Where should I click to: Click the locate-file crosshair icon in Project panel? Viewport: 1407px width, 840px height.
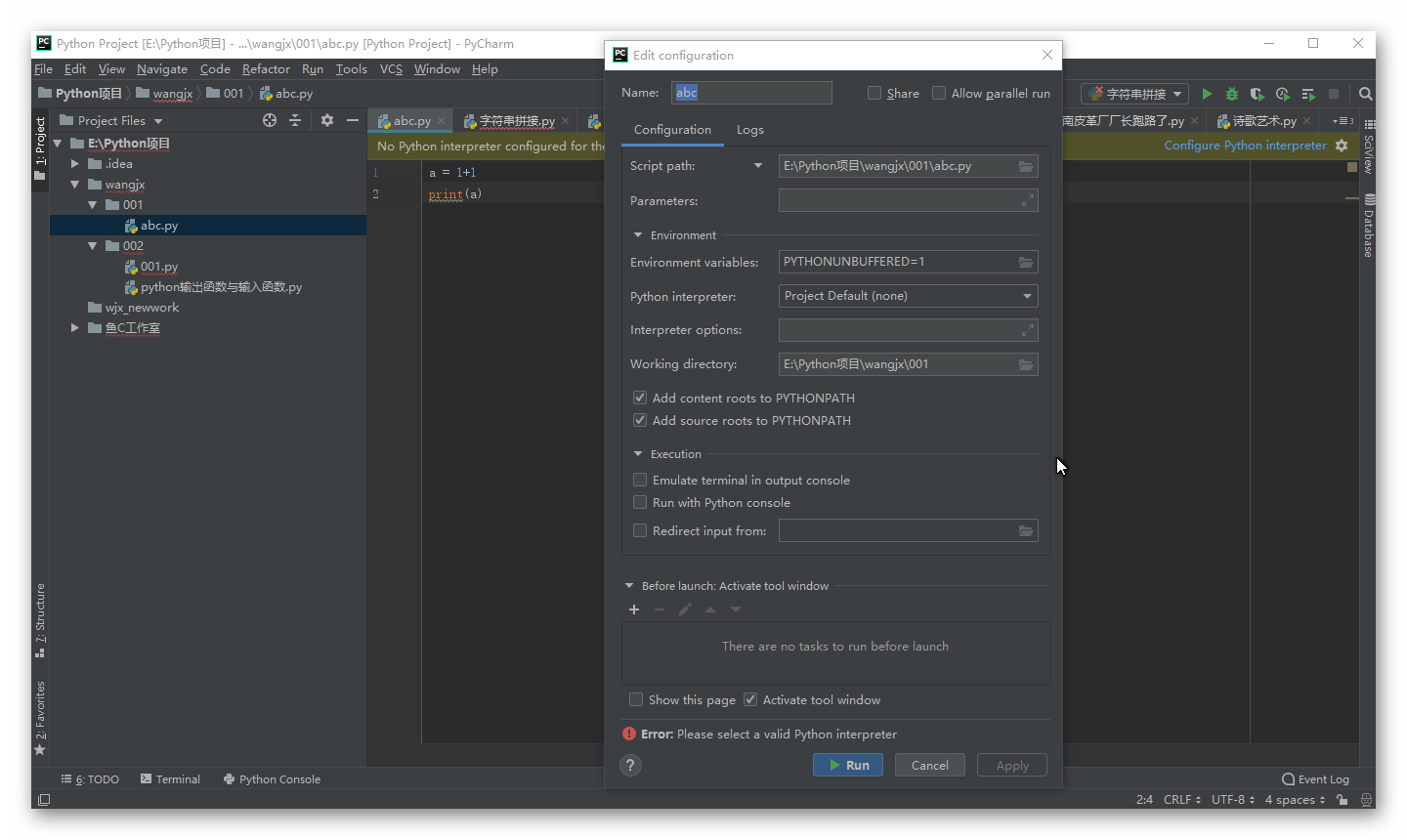tap(270, 120)
